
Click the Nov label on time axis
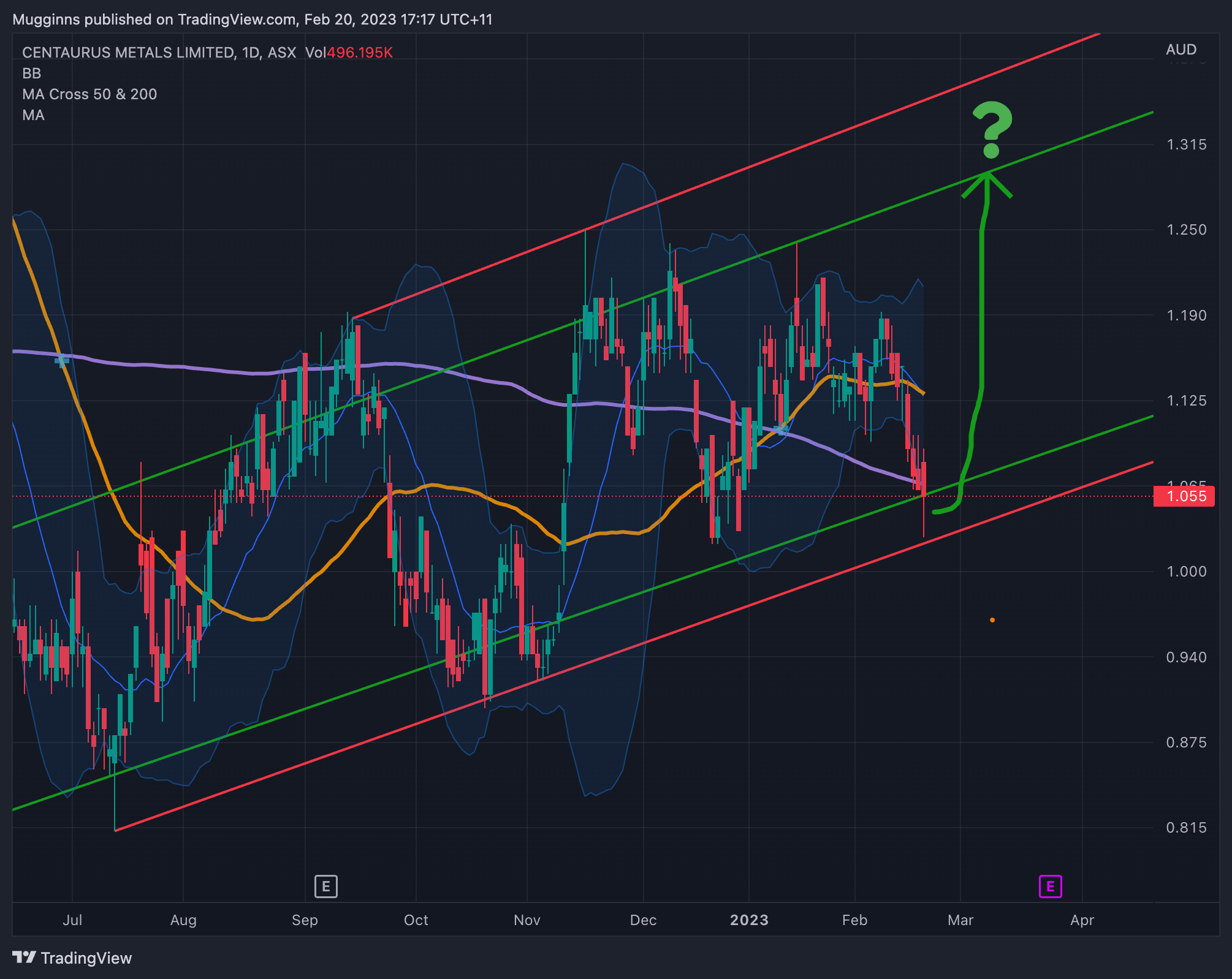pos(527,920)
